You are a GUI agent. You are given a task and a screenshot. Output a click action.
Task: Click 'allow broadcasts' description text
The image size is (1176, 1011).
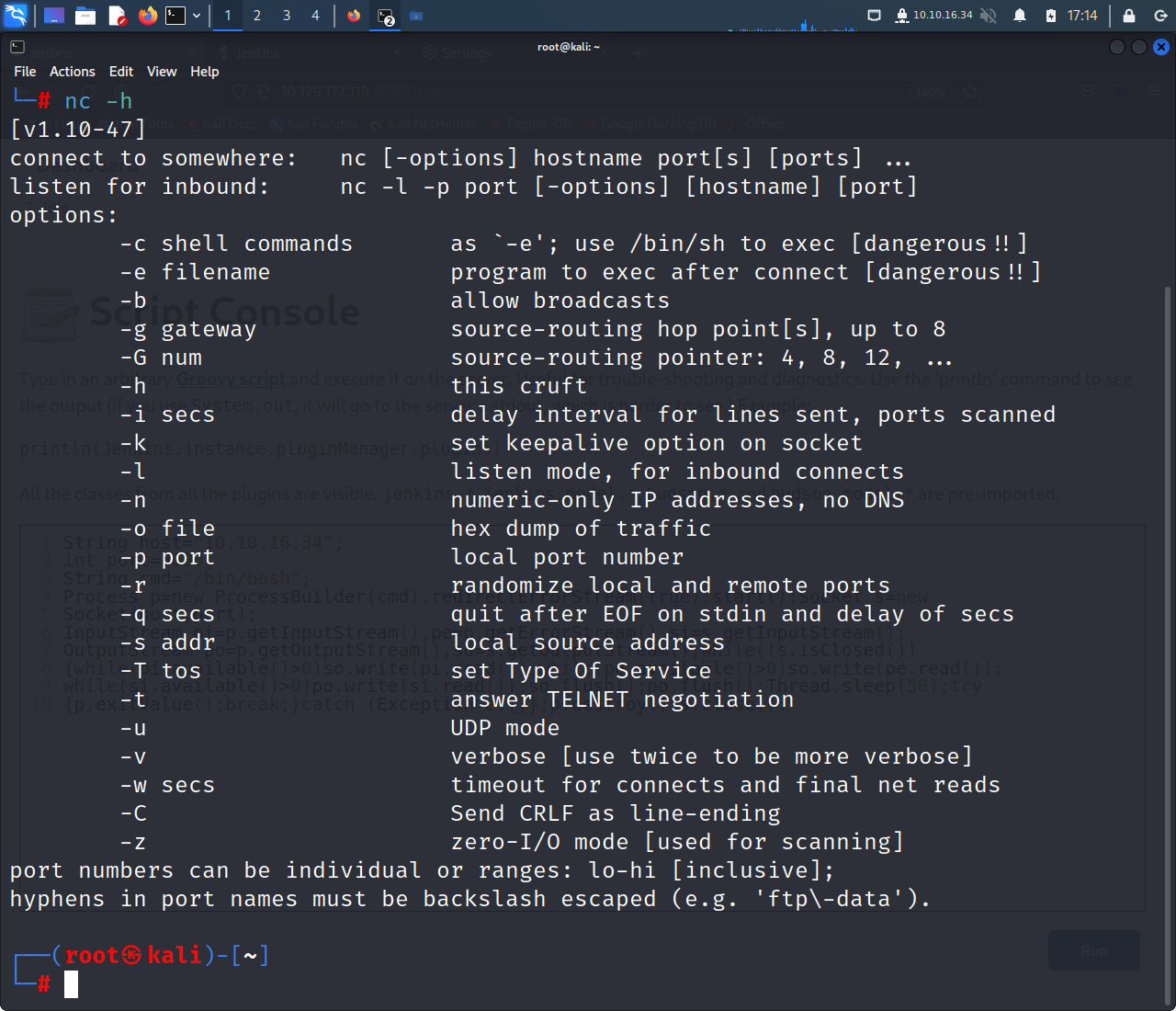coord(560,301)
